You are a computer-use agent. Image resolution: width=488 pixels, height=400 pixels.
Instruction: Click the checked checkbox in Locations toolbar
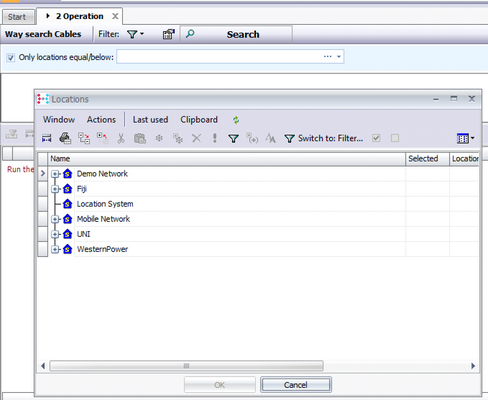pos(376,138)
